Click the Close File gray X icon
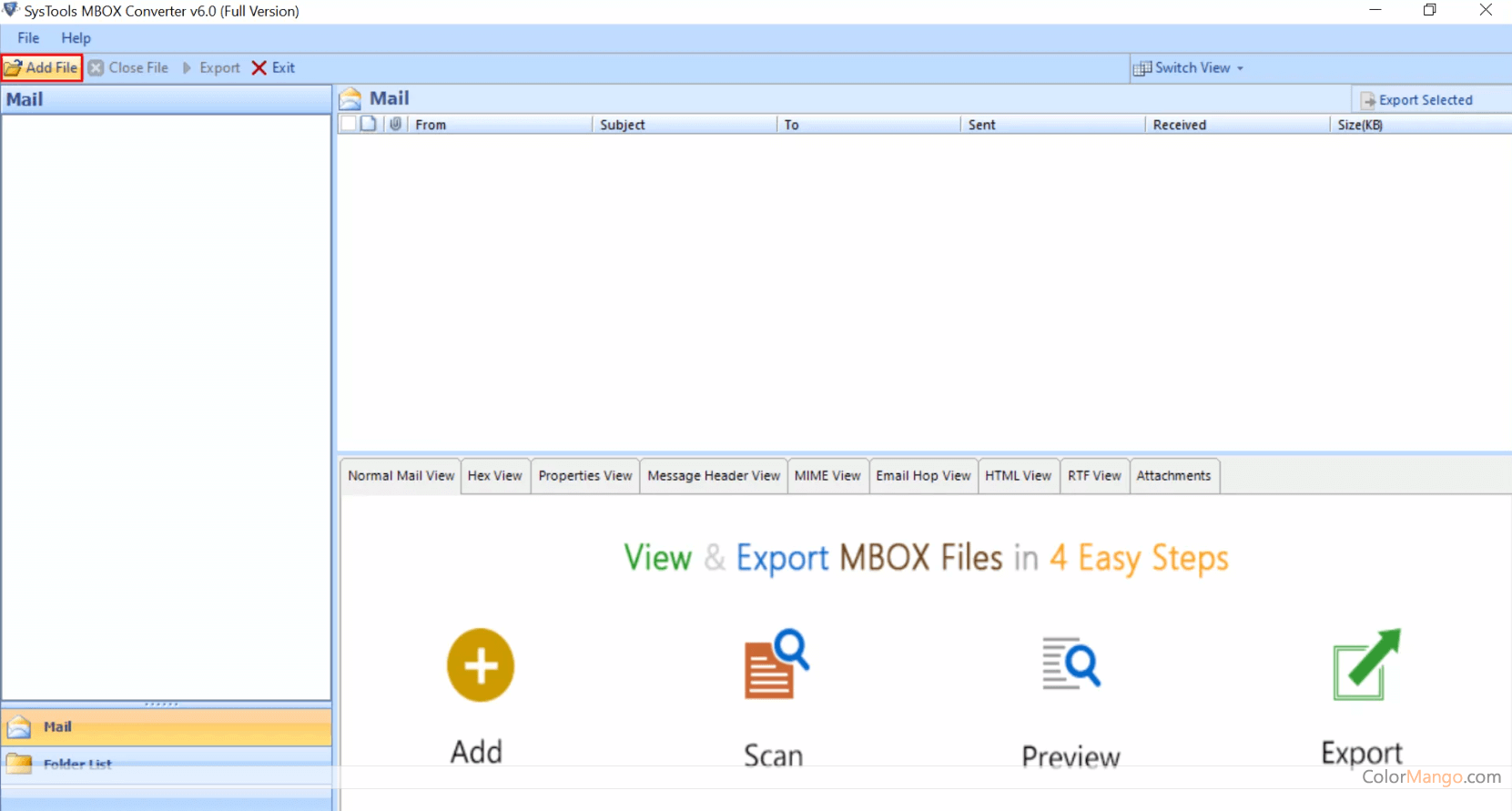Screen dimensions: 1512x811 pyautogui.click(x=96, y=67)
